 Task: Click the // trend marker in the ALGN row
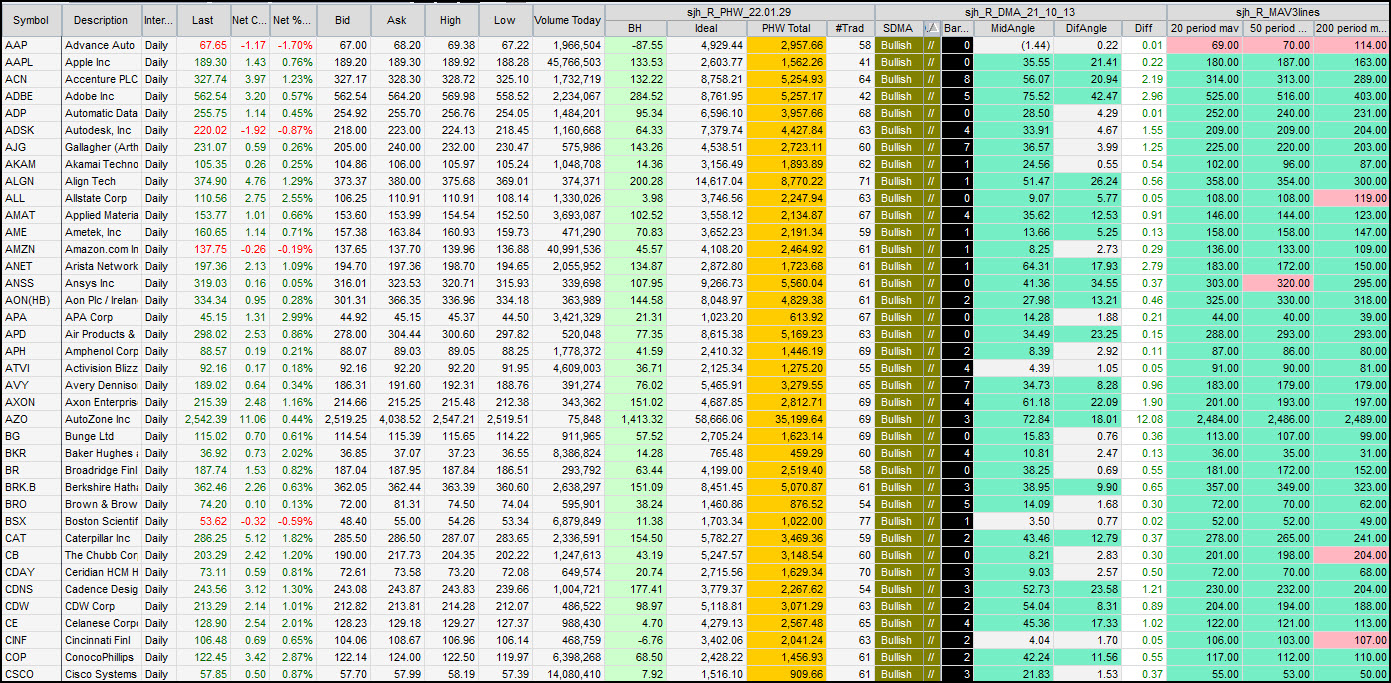click(931, 181)
